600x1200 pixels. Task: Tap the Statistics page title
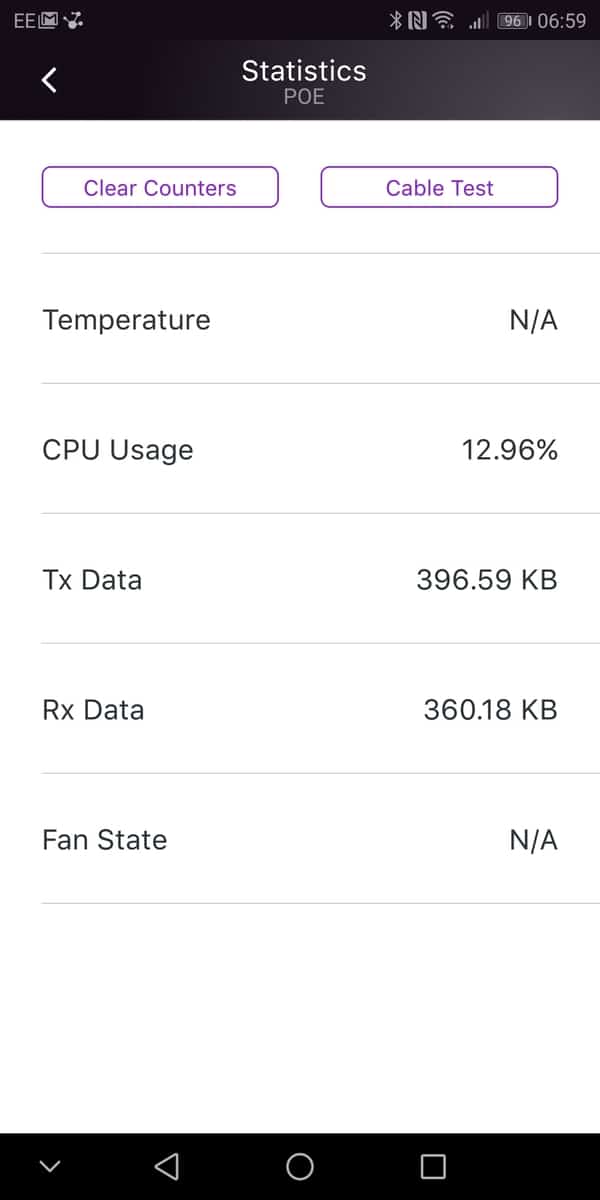point(304,71)
